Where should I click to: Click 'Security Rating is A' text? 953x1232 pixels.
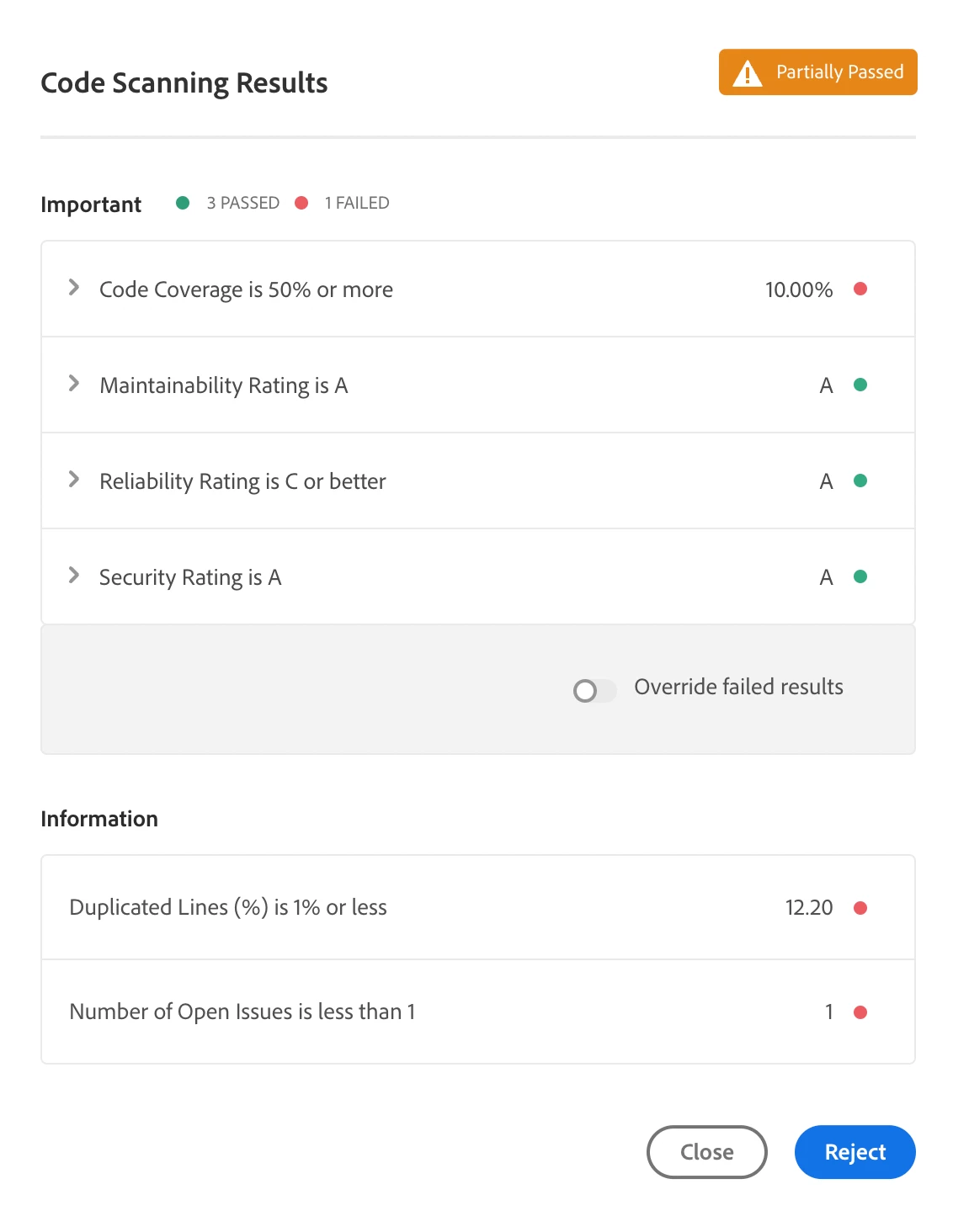click(190, 577)
